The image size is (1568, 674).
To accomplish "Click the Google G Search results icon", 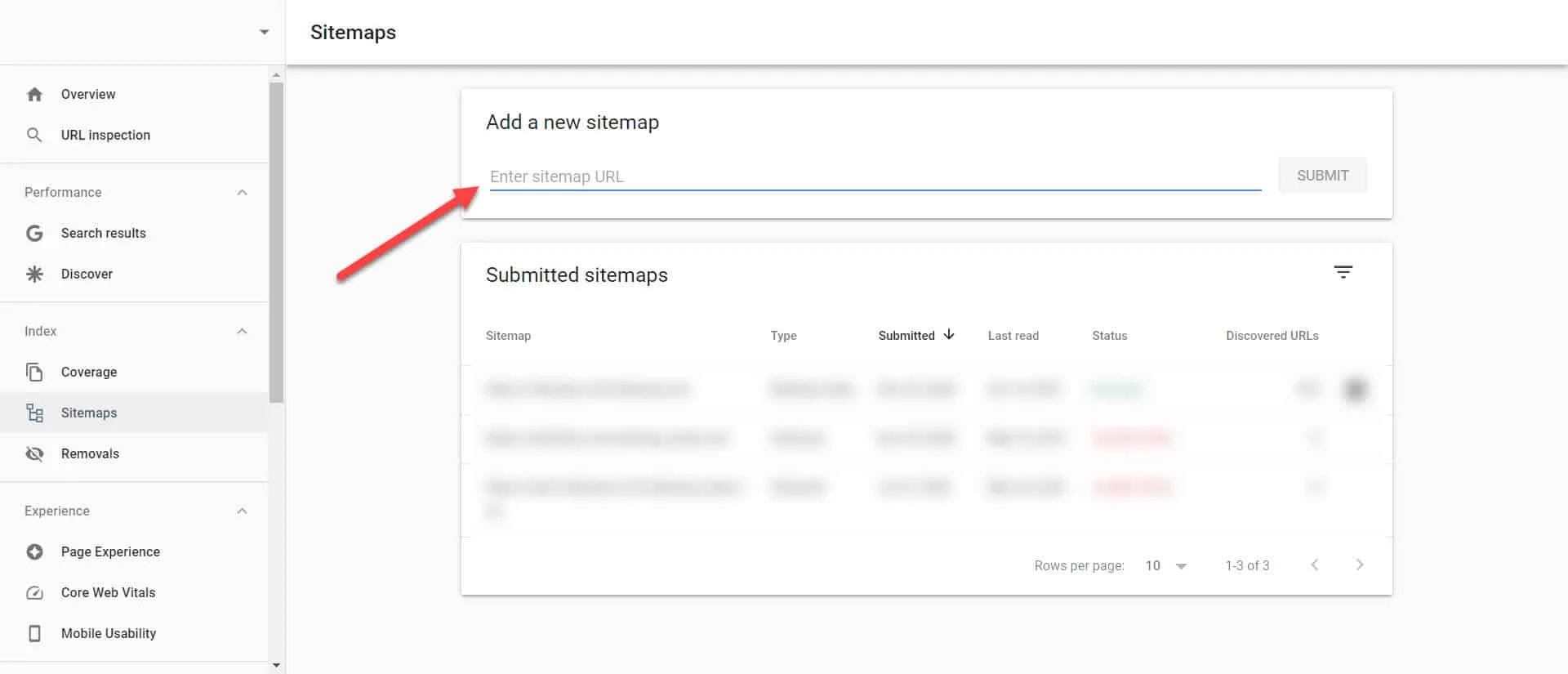I will tap(34, 233).
